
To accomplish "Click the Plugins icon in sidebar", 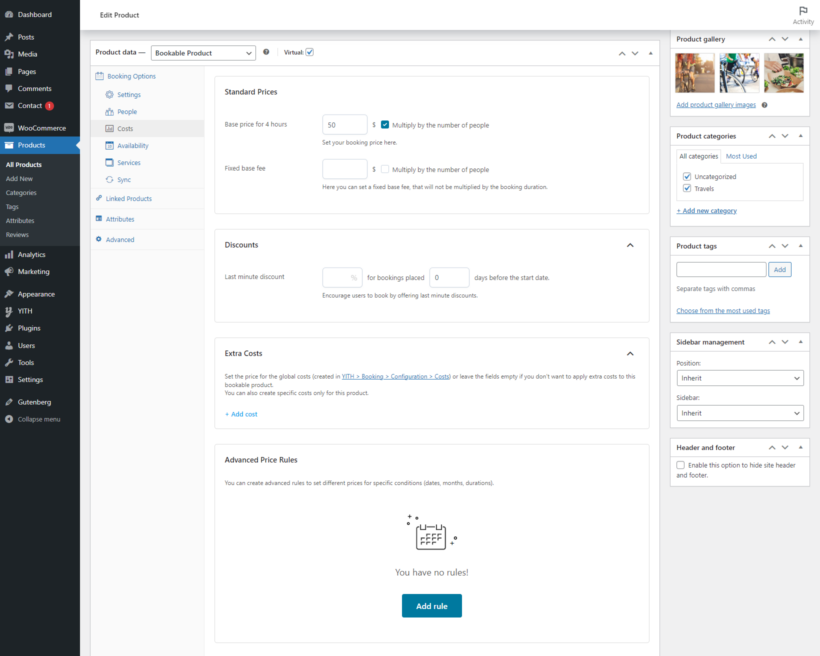I will pyautogui.click(x=9, y=328).
